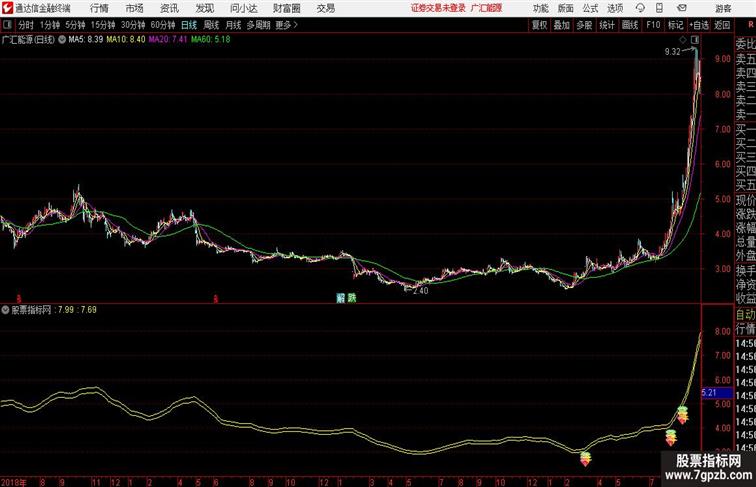Click the 统计 statistics button
This screenshot has width=756, height=487.
click(x=607, y=25)
